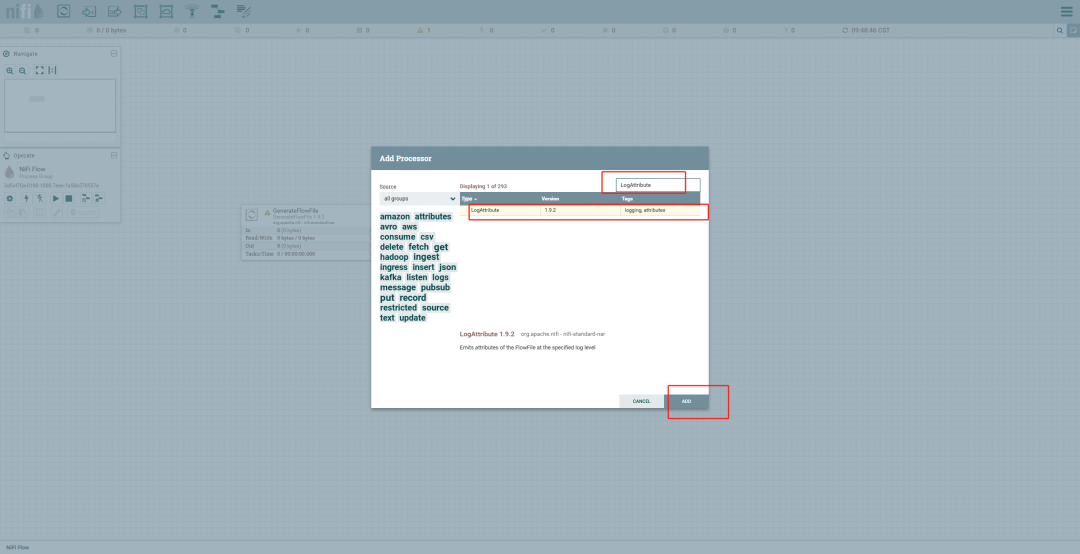The height and width of the screenshot is (554, 1080).
Task: Filter by the 'hadoop' tag
Action: [x=394, y=257]
